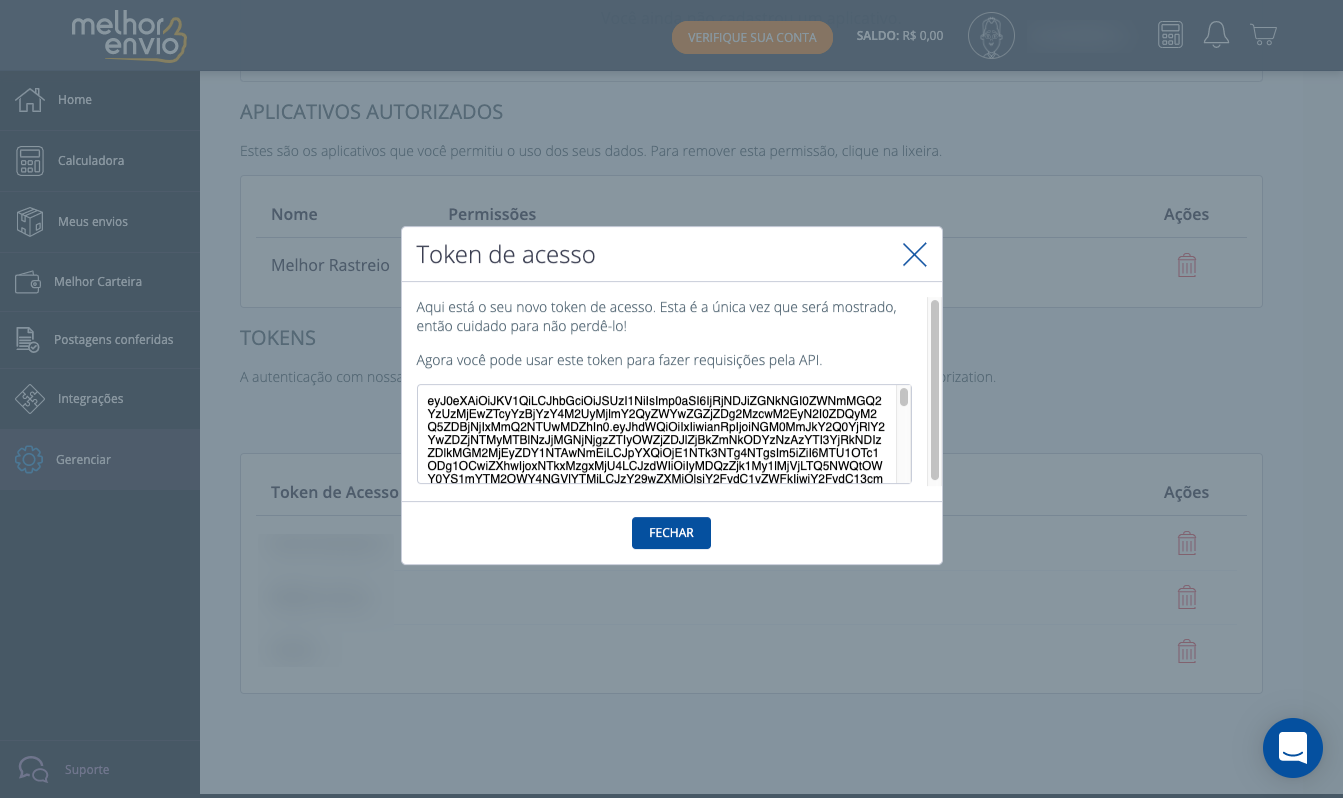
Task: Close the Token de acesso dialog
Action: click(x=914, y=255)
